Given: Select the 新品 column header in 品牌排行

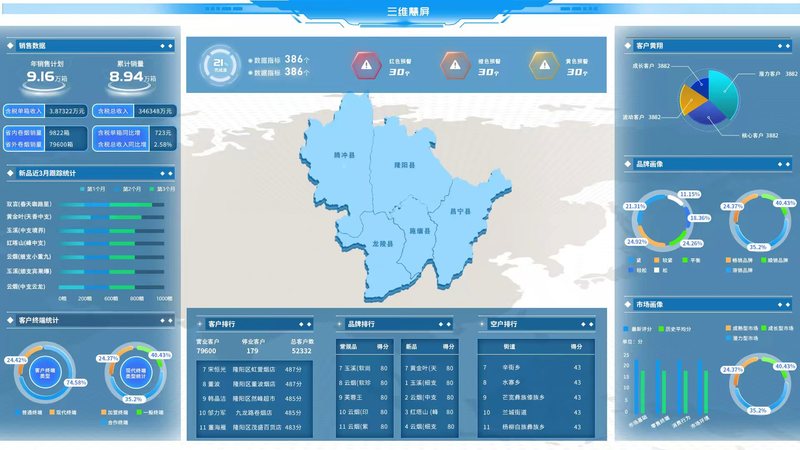Looking at the screenshot, I should click(410, 346).
